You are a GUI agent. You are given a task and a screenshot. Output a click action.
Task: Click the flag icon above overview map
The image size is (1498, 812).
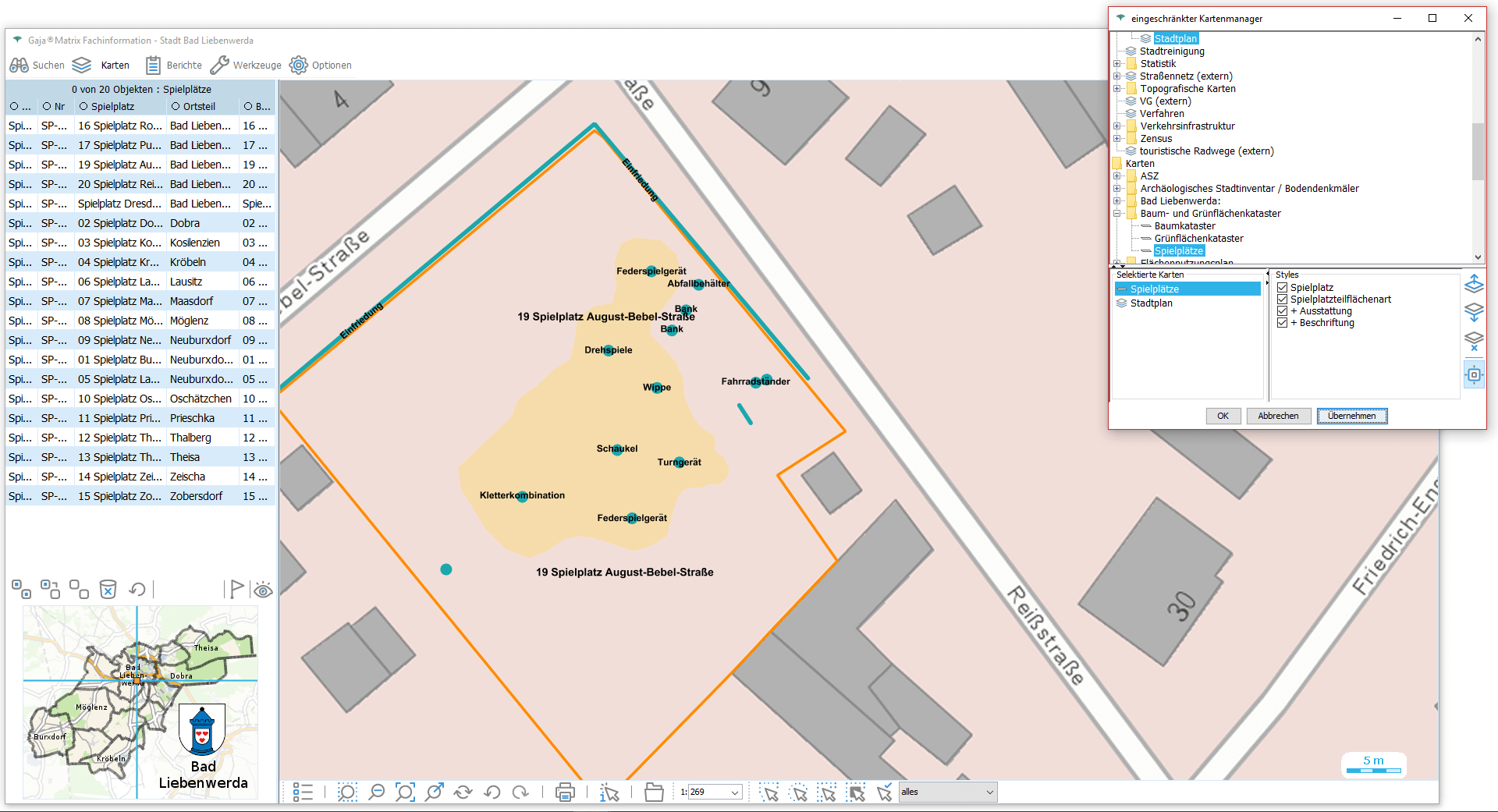coord(236,589)
